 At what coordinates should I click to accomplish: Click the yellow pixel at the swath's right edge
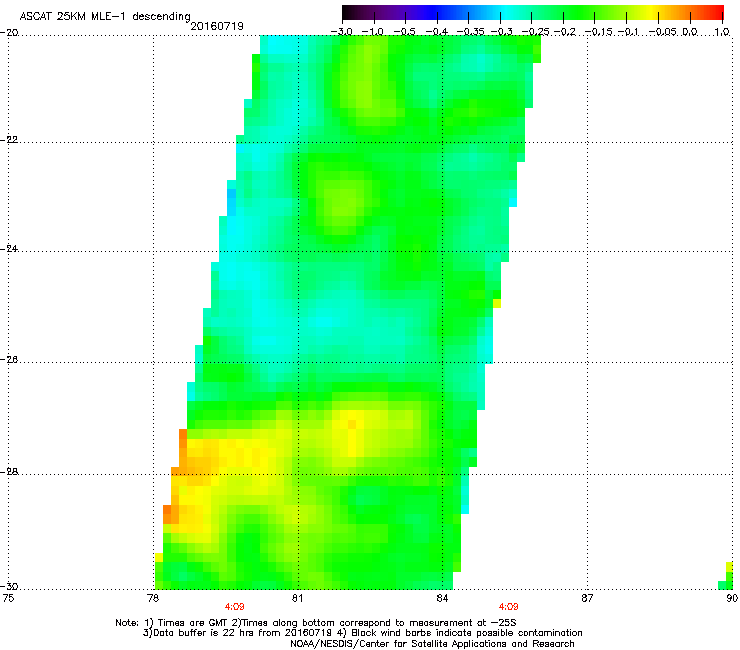(497, 303)
